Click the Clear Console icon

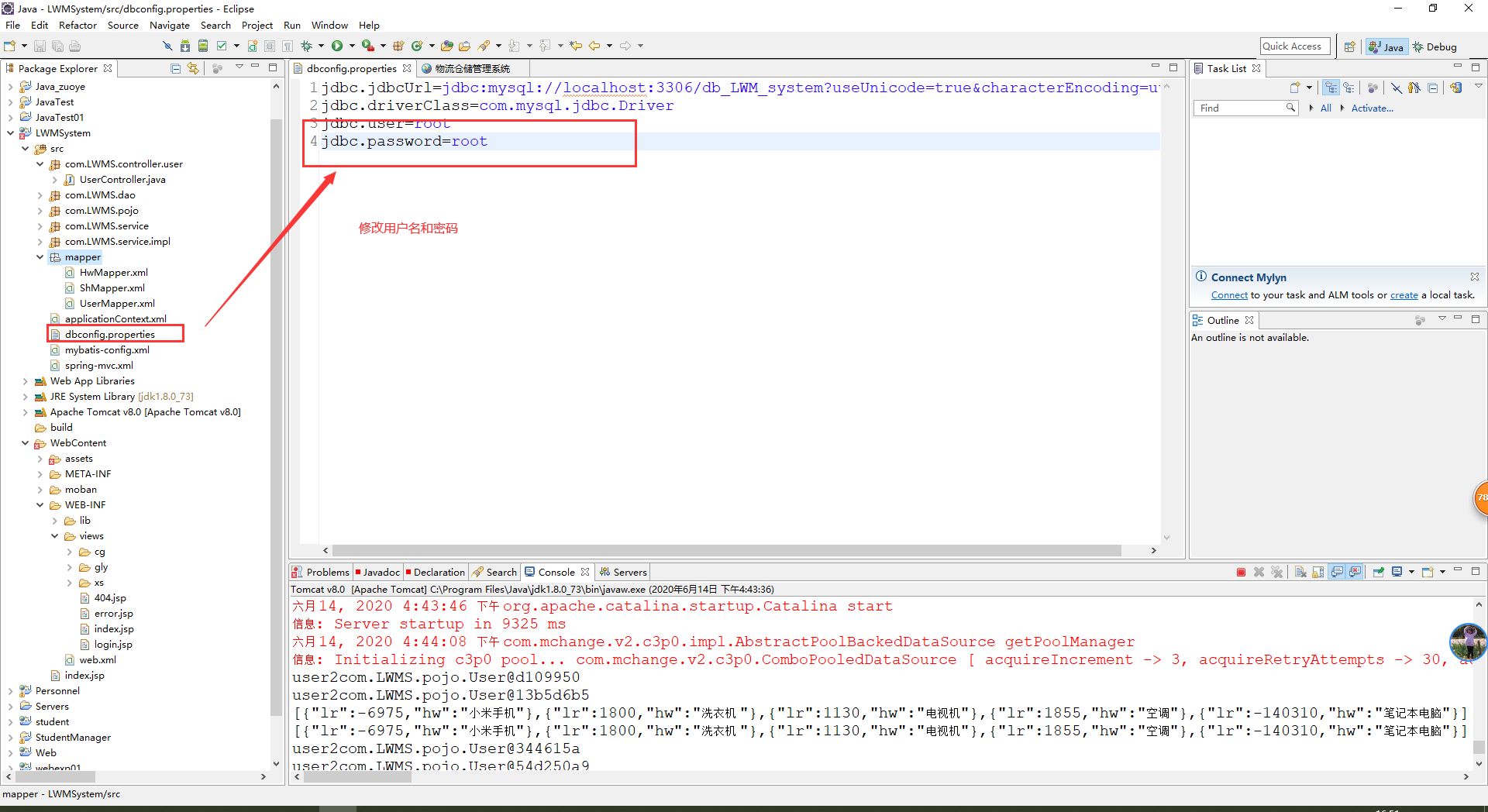coord(1300,572)
